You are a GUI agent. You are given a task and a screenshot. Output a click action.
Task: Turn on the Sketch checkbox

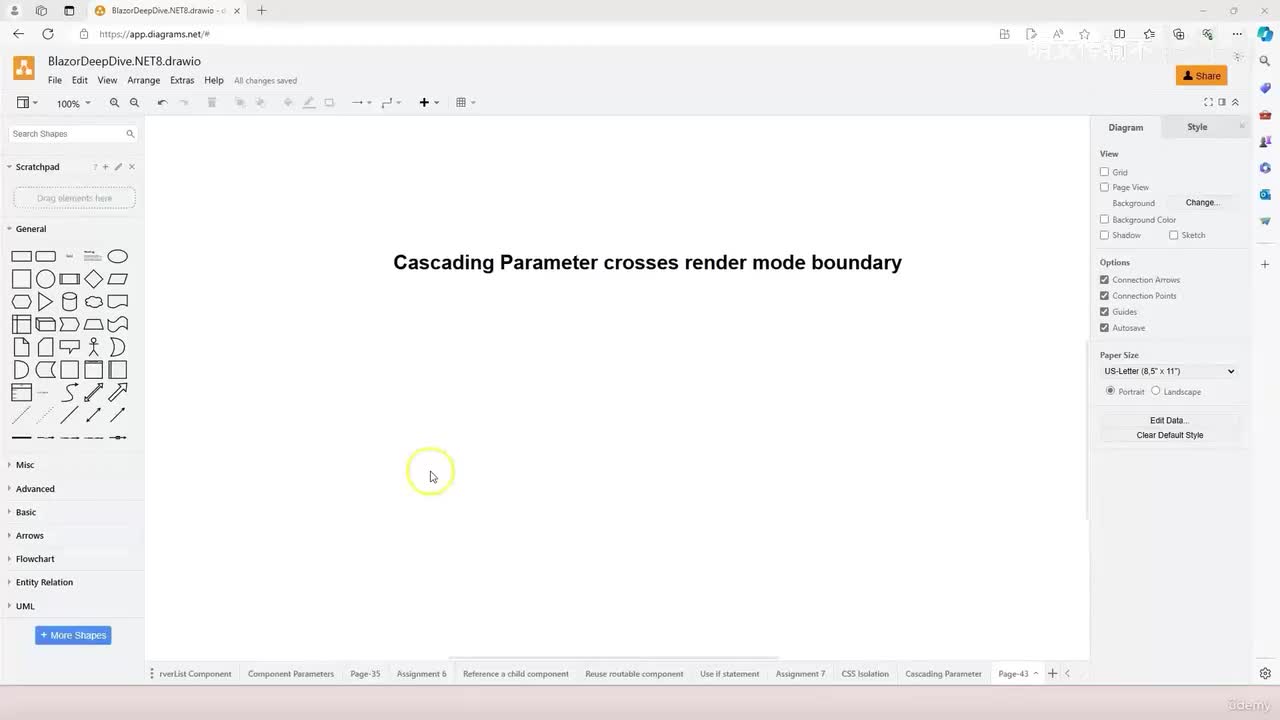point(1173,235)
